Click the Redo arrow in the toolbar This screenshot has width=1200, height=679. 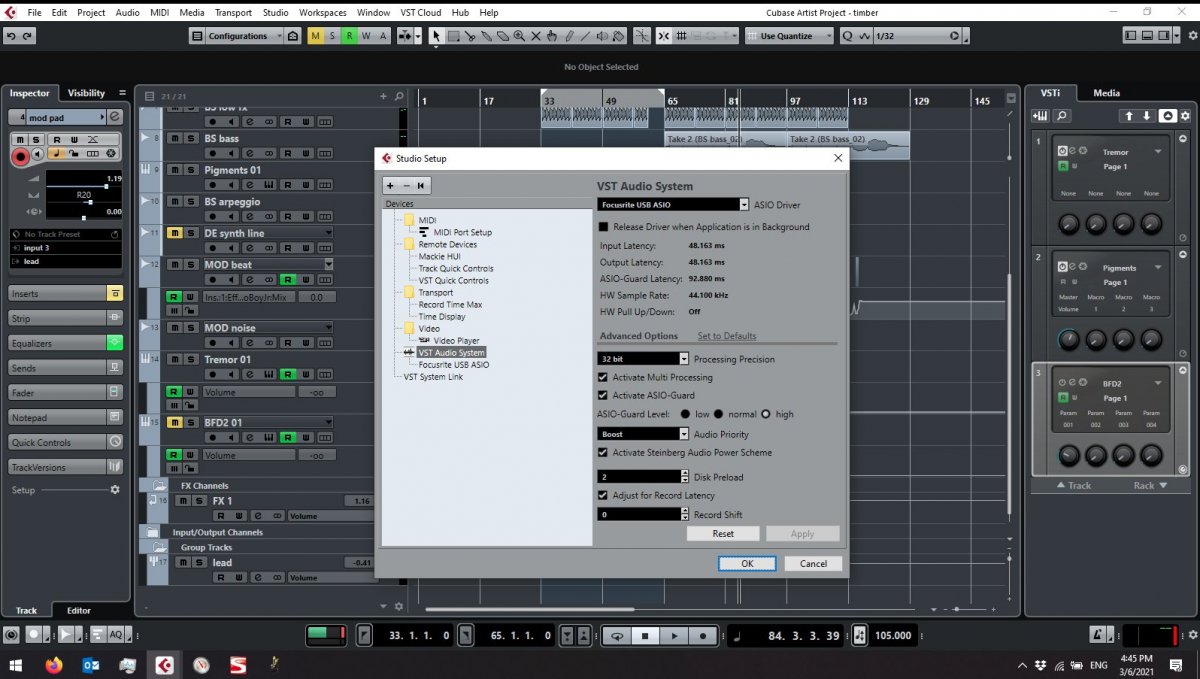(x=27, y=36)
